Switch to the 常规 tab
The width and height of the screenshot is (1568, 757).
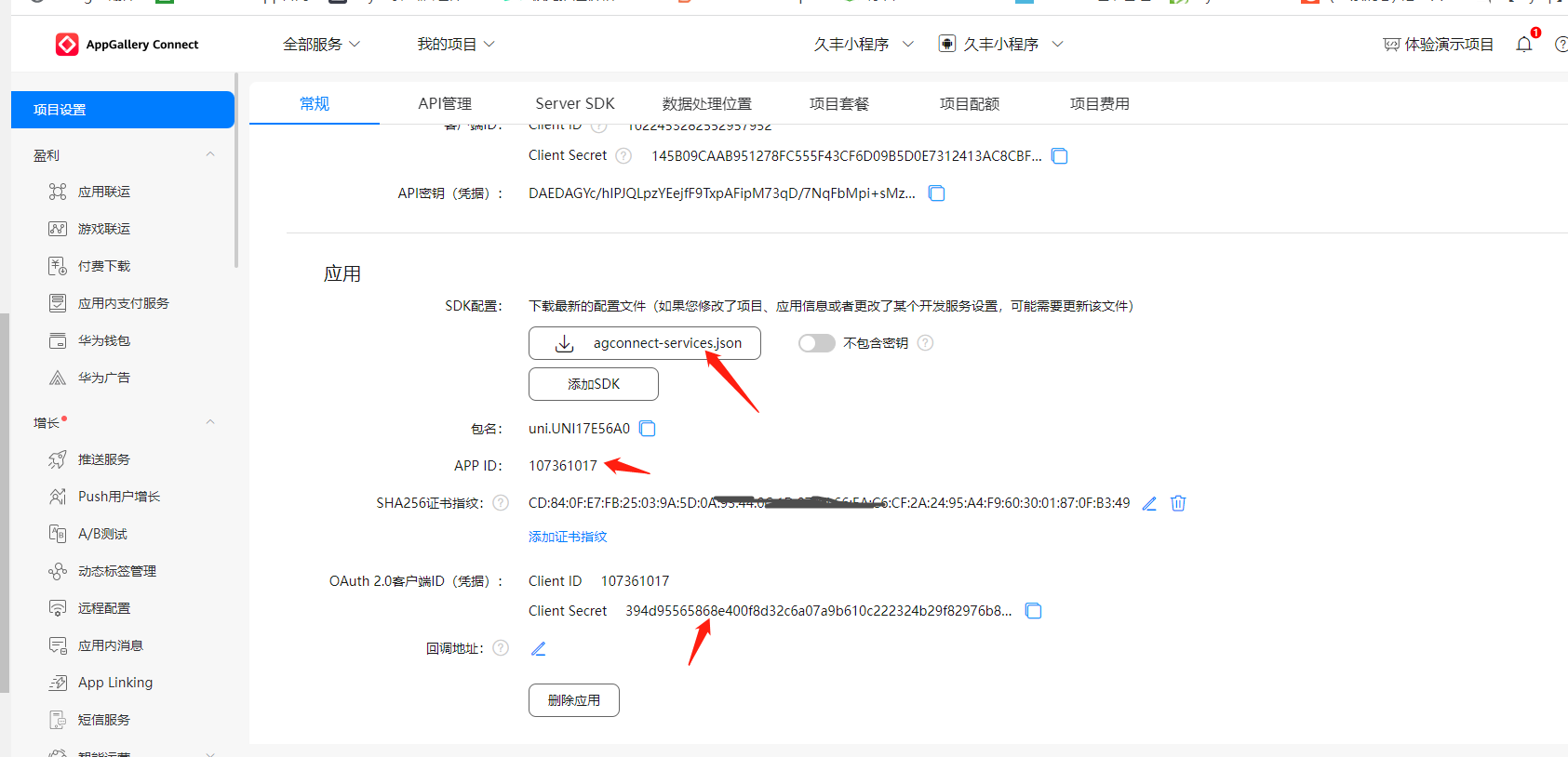[315, 103]
